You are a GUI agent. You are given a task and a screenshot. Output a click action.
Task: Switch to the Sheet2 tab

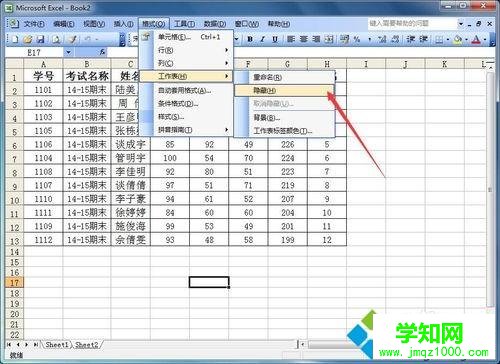pyautogui.click(x=87, y=345)
